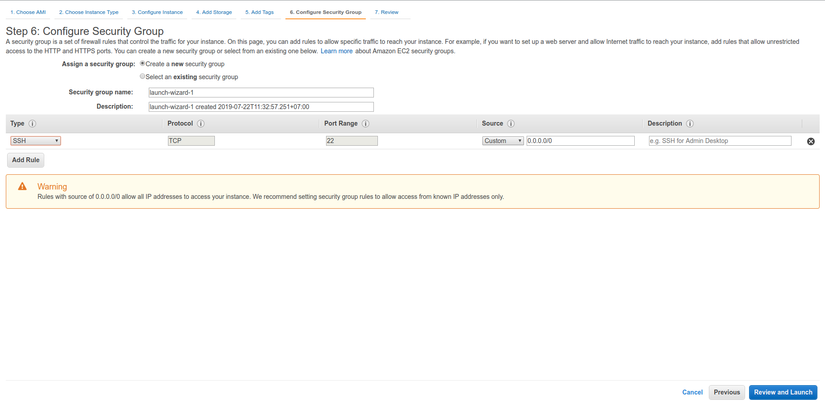Go to 5. Add Tags tab
825x408 pixels.
click(x=259, y=12)
